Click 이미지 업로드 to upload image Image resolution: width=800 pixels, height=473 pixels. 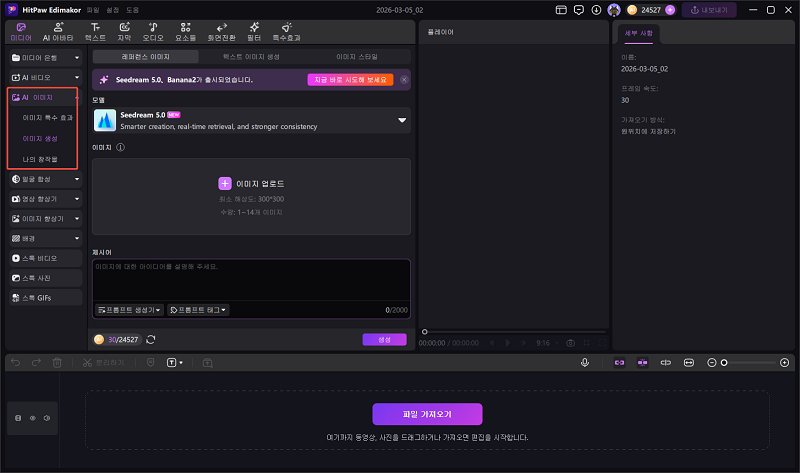point(252,183)
